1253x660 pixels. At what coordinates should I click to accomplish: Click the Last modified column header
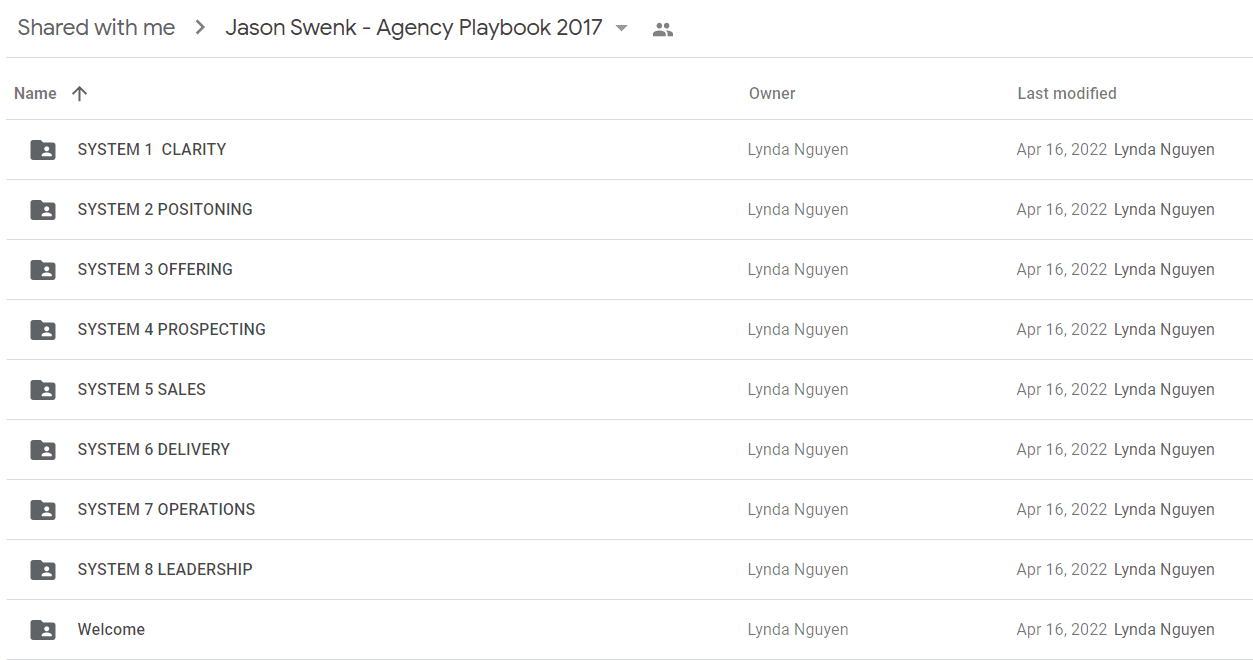pyautogui.click(x=1067, y=93)
